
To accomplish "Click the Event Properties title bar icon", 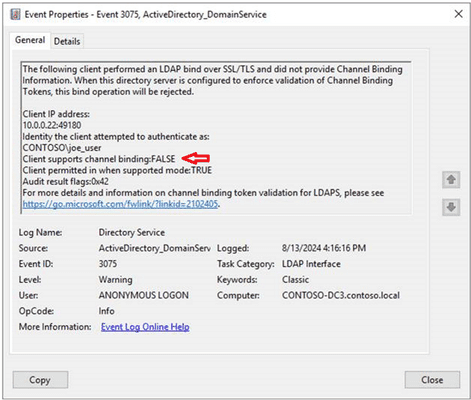I will pos(15,14).
